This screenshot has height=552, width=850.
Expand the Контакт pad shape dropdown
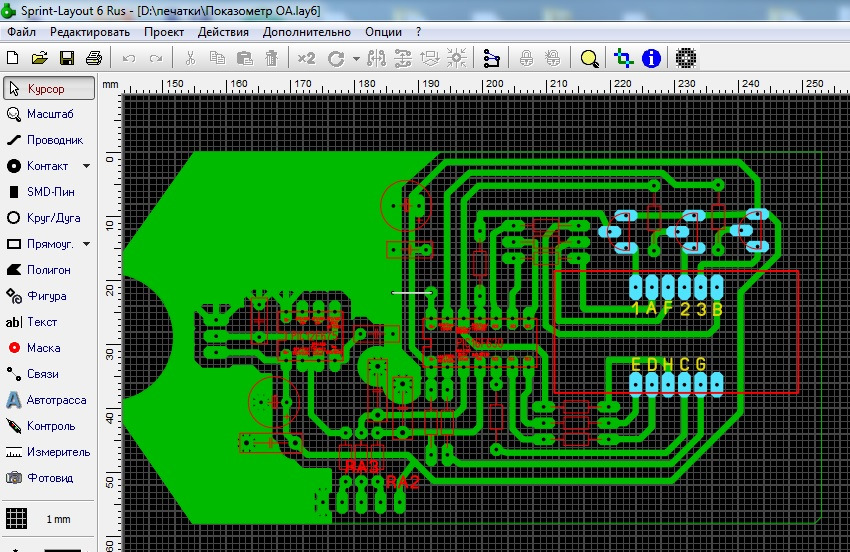click(x=86, y=166)
